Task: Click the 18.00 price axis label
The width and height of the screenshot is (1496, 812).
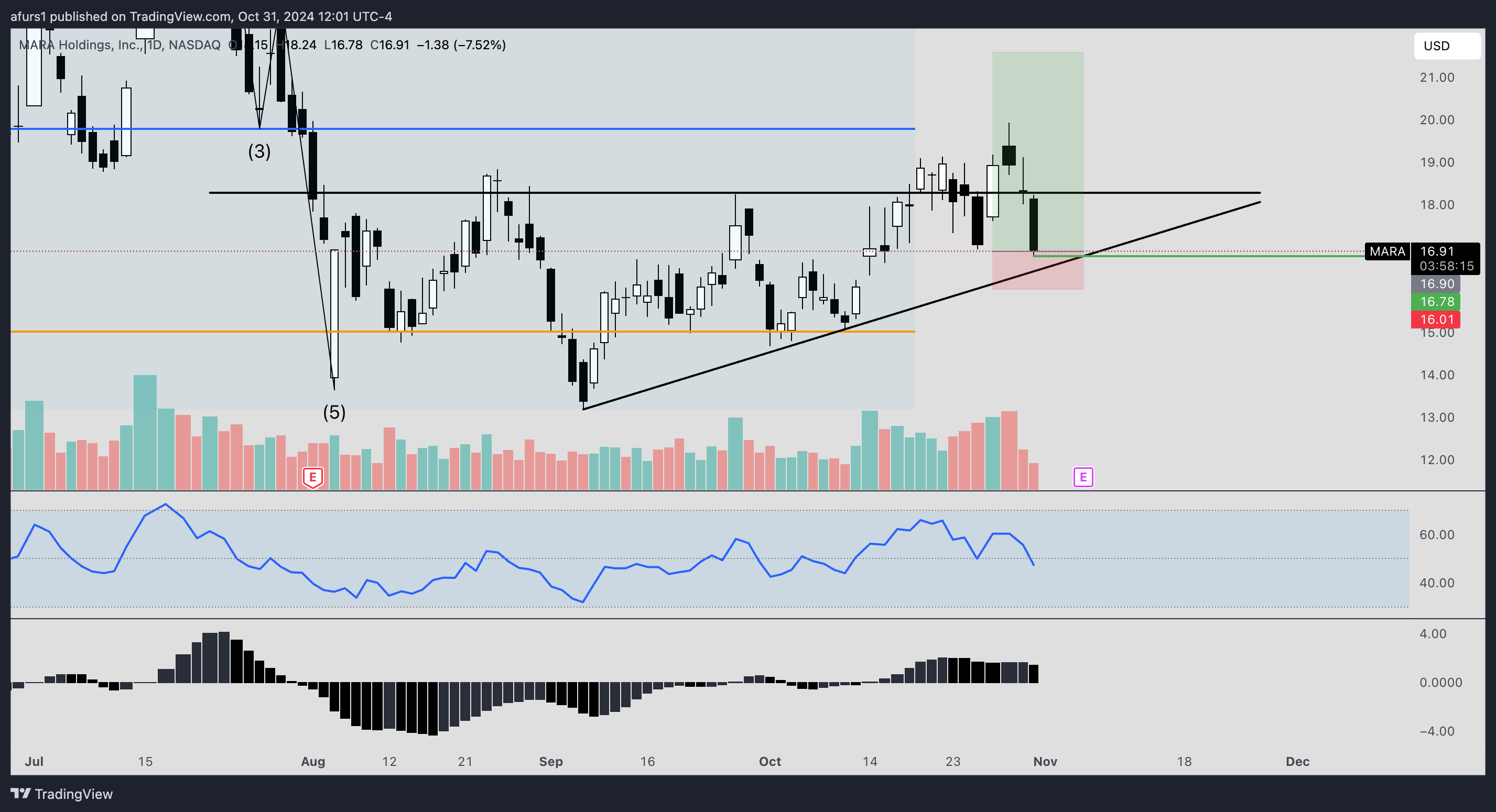Action: pyautogui.click(x=1437, y=204)
